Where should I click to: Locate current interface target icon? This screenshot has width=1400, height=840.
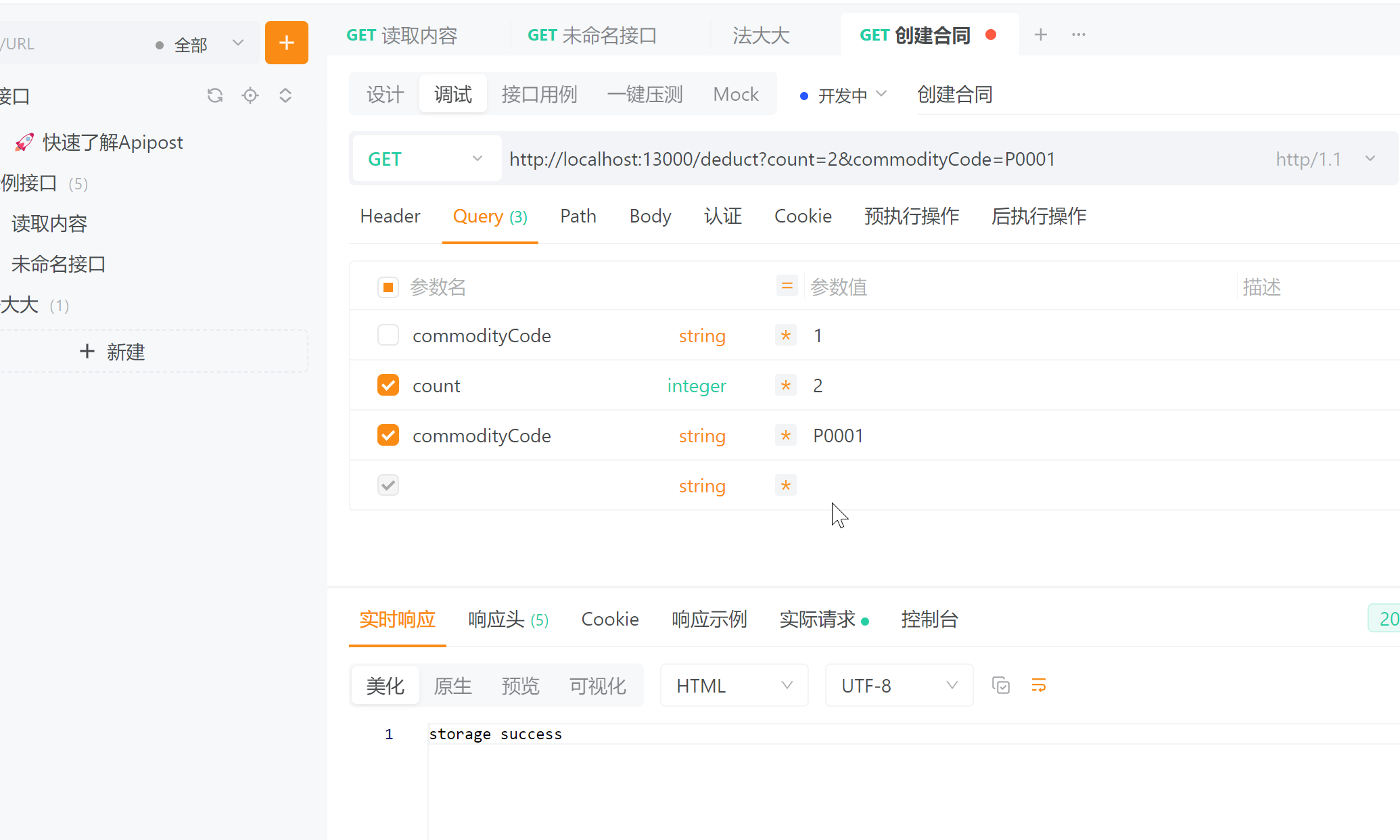[250, 95]
